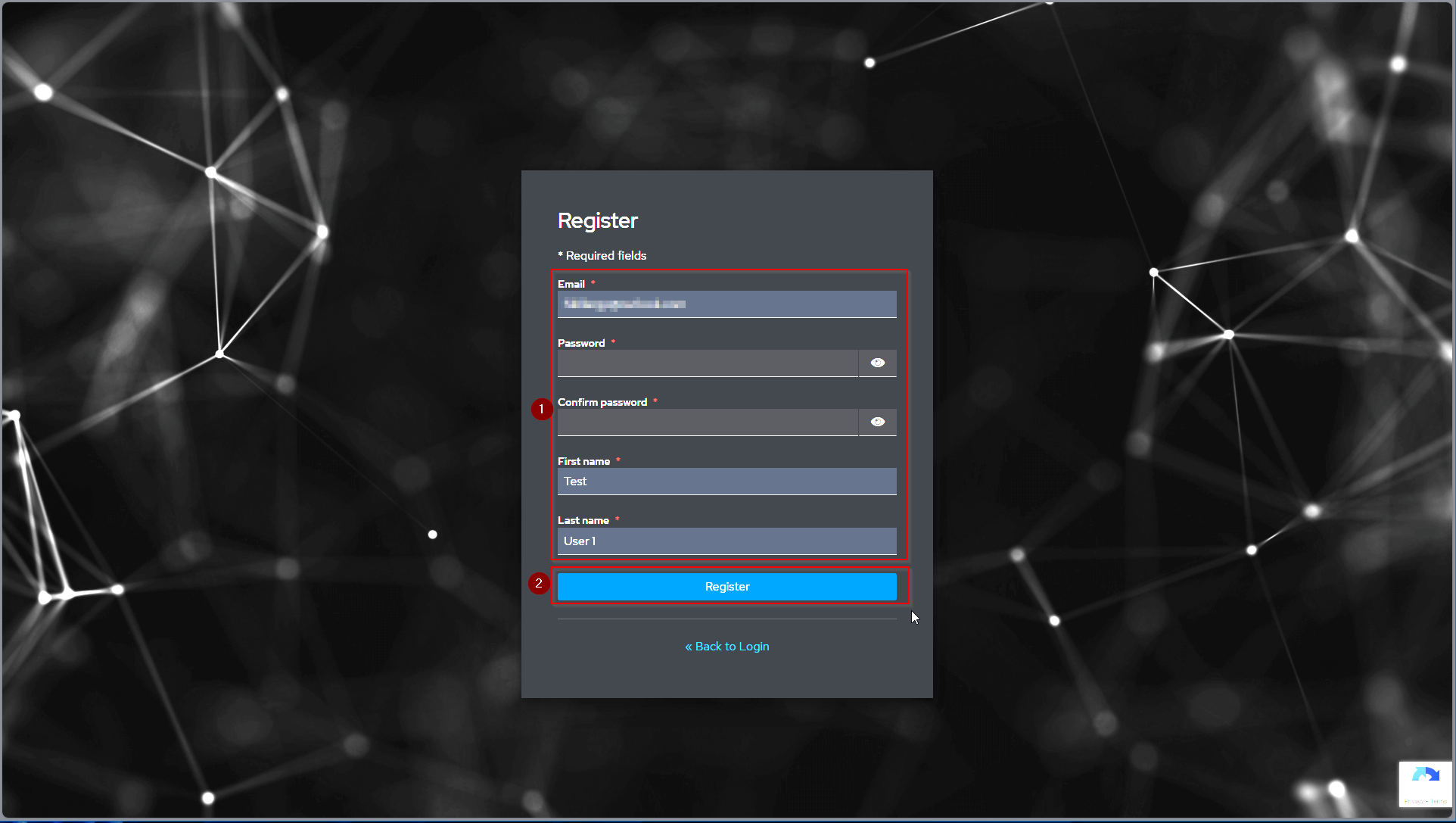Open the reCAPTCHA Privacy link
This screenshot has width=1456, height=823.
(1414, 801)
